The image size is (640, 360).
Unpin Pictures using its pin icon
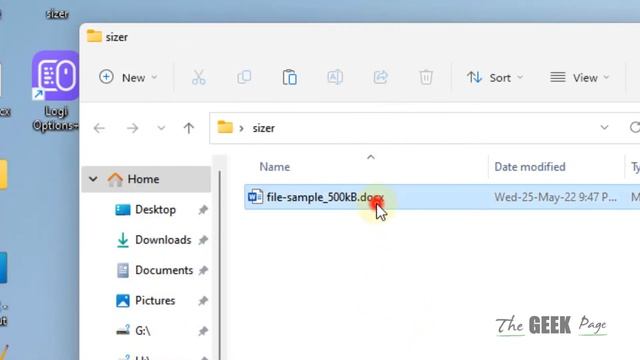click(203, 301)
